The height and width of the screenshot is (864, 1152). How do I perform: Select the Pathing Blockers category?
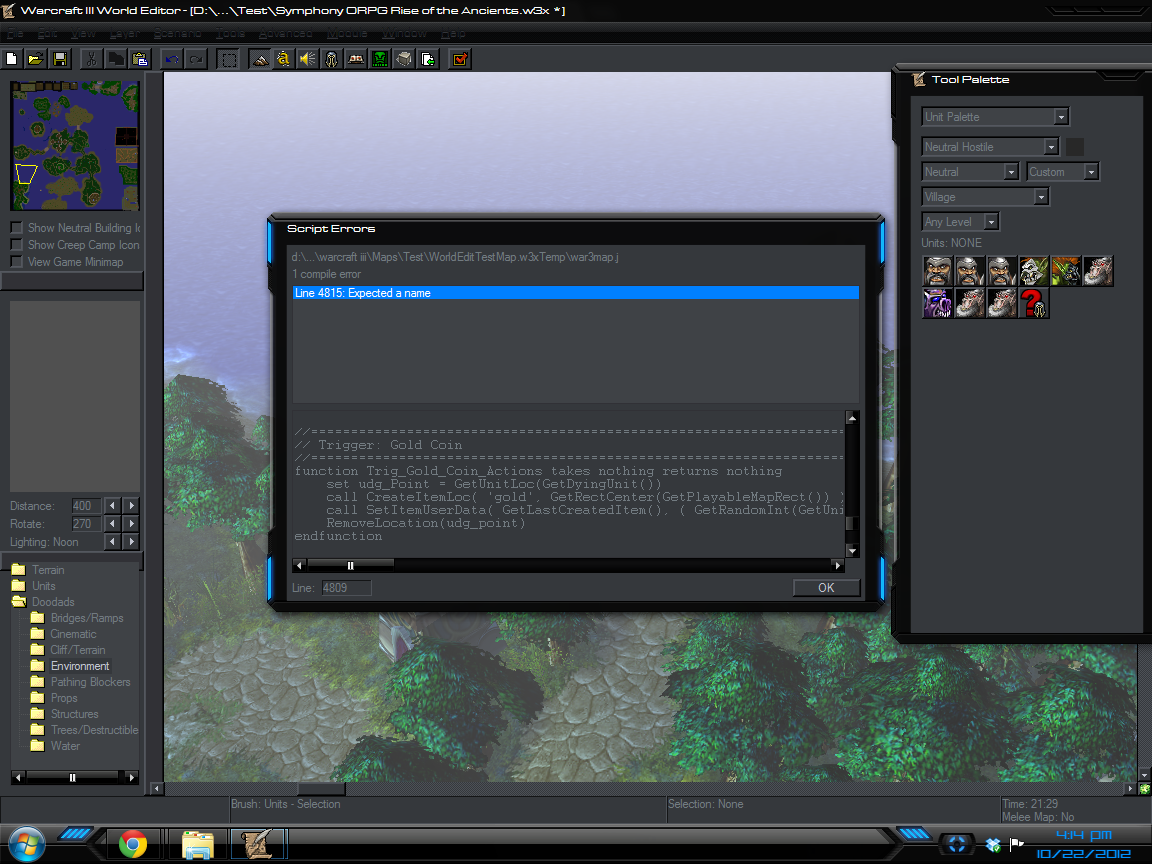point(90,682)
